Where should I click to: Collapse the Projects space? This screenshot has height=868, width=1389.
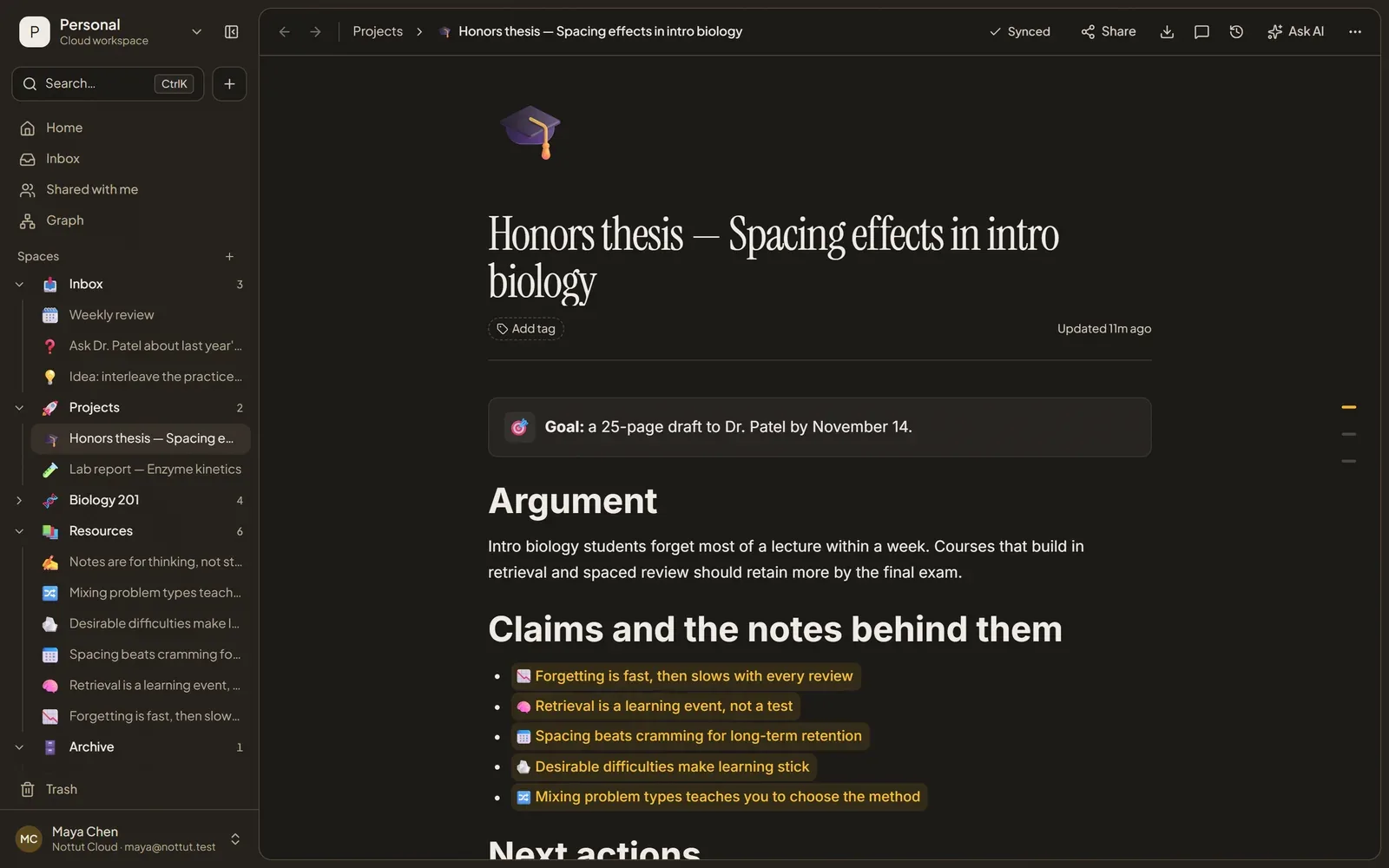click(x=19, y=408)
